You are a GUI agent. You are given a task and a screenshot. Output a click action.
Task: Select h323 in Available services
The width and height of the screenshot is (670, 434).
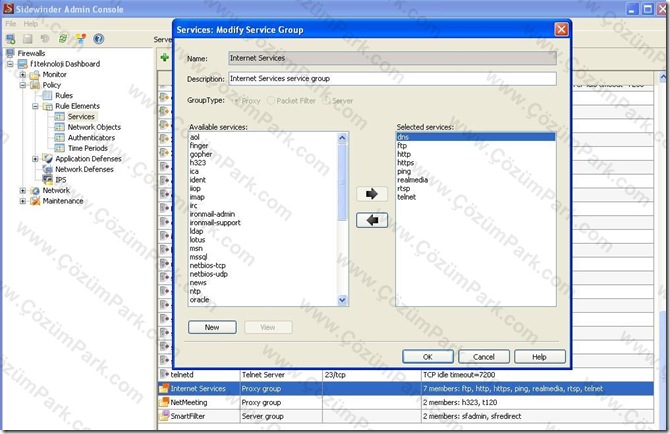coord(198,163)
